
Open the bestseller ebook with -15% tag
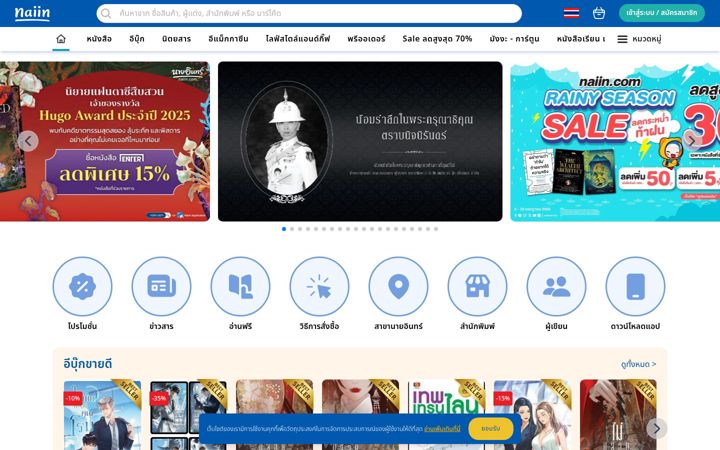pos(533,415)
